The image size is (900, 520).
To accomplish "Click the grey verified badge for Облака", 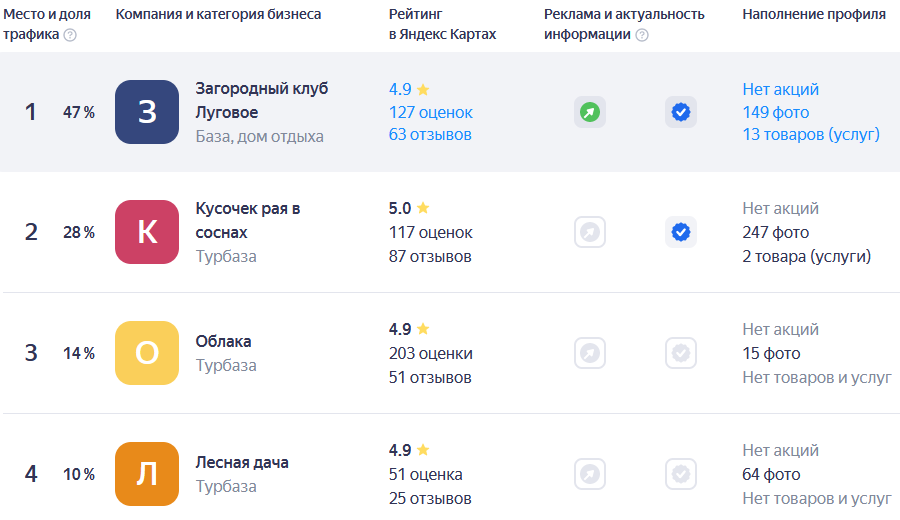I will (681, 353).
